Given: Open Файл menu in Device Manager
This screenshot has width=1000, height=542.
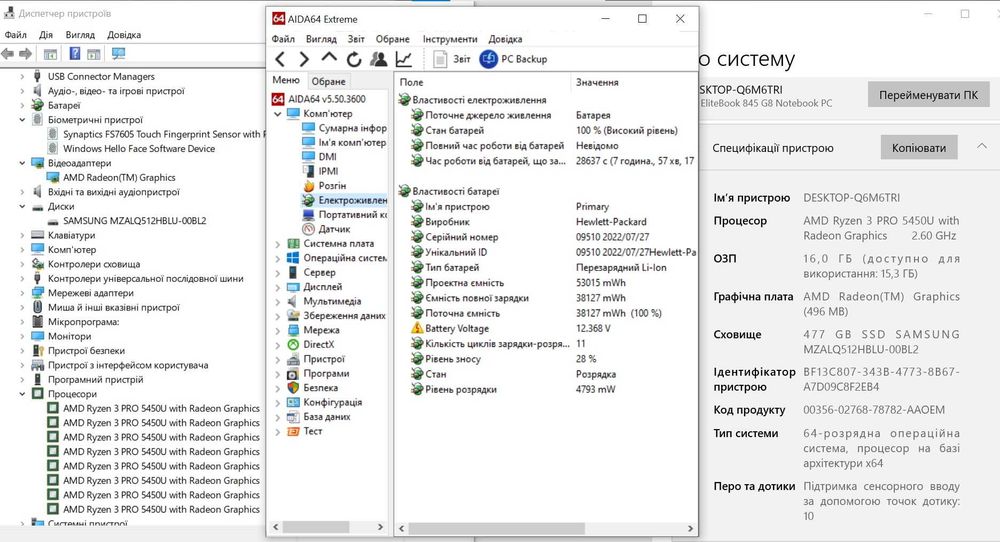Looking at the screenshot, I should point(15,35).
